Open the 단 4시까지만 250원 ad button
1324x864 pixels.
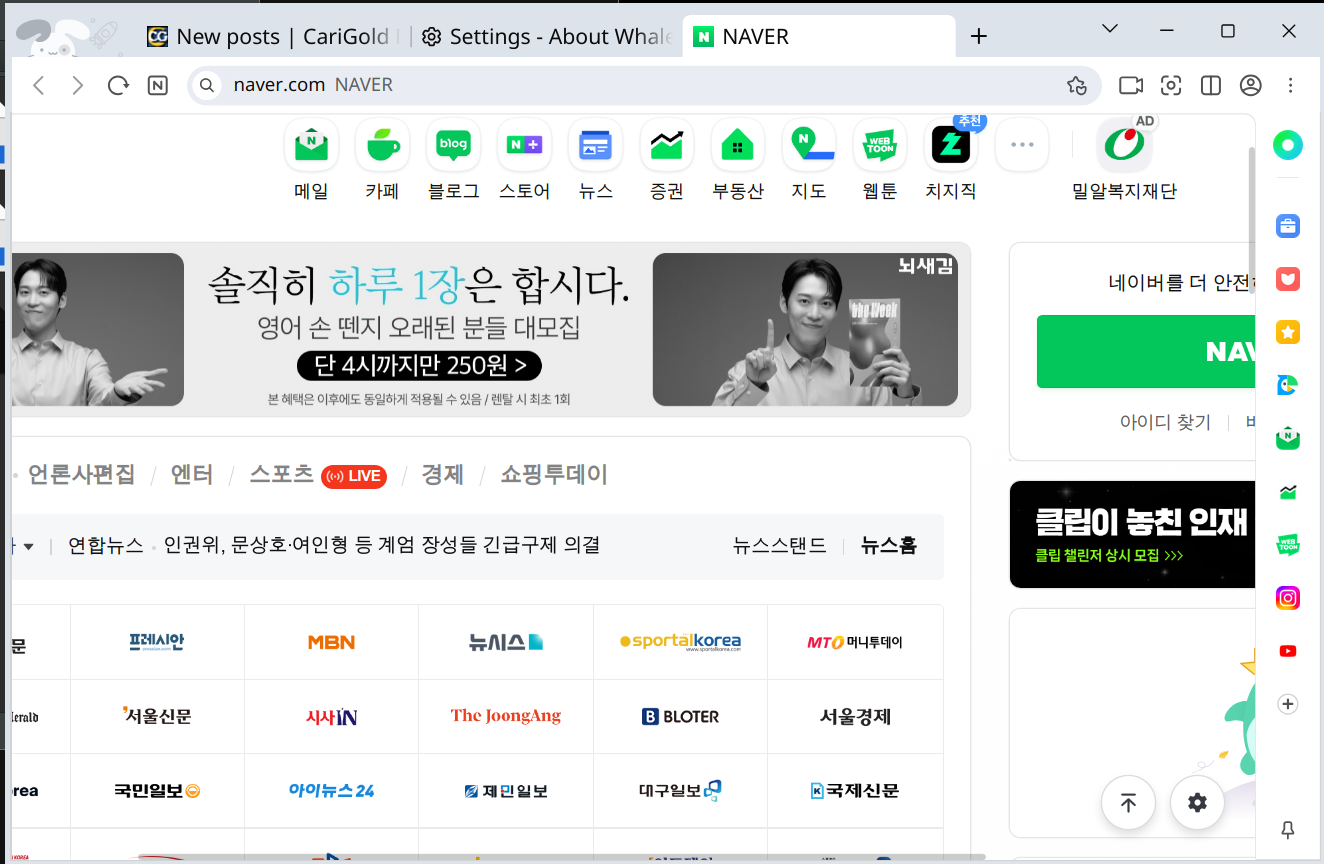tap(419, 365)
